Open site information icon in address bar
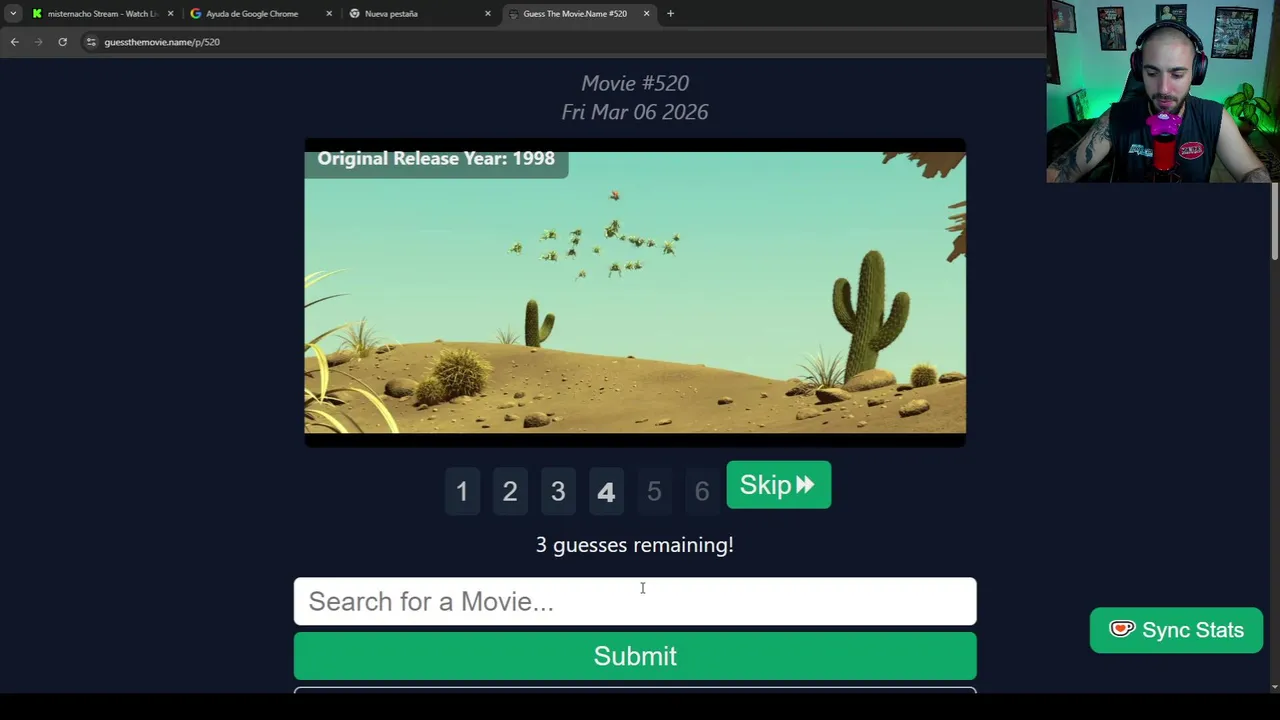Viewport: 1280px width, 720px height. tap(91, 42)
